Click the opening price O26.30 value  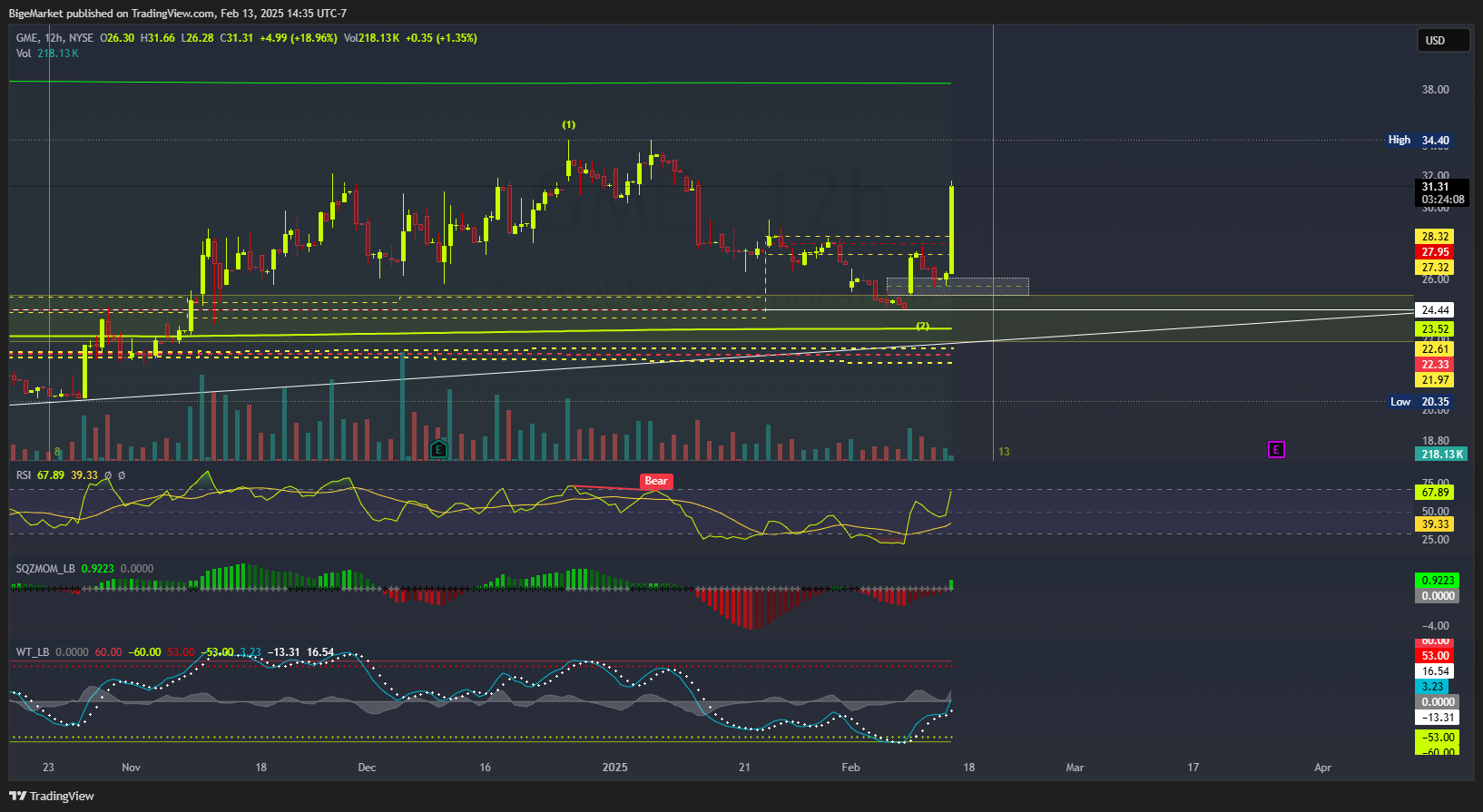click(x=117, y=38)
